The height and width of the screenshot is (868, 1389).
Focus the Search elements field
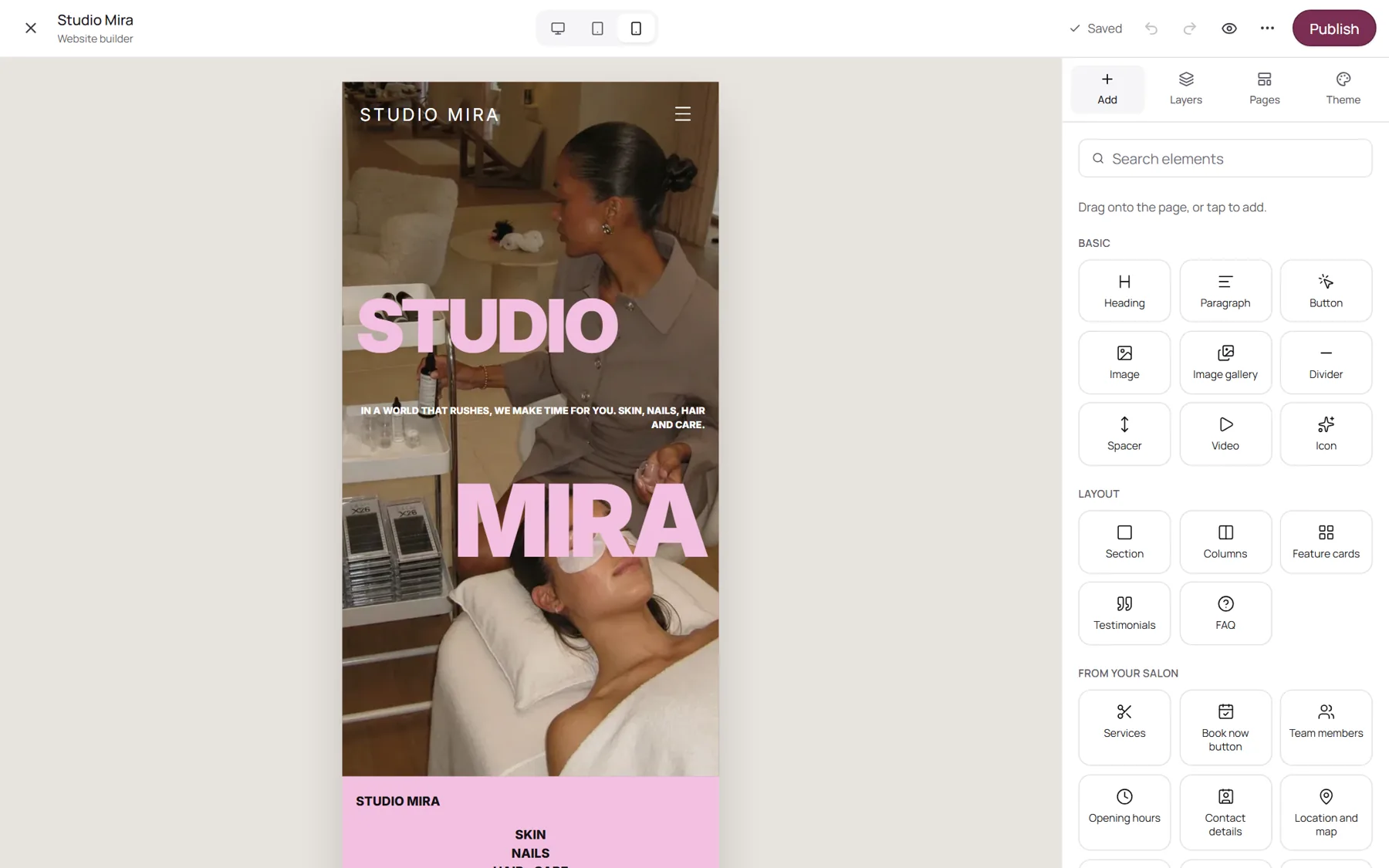1225,158
